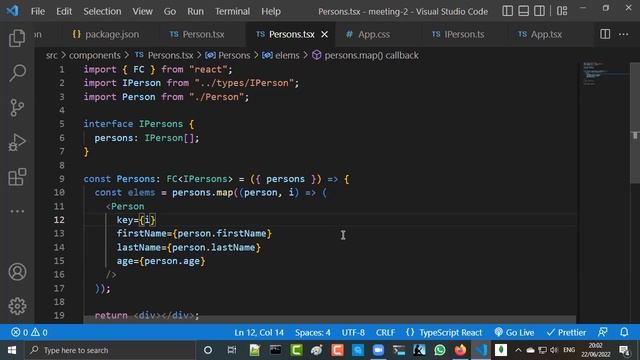Viewport: 640px width, 360px height.
Task: Click line number 9 in gutter
Action: (61, 179)
